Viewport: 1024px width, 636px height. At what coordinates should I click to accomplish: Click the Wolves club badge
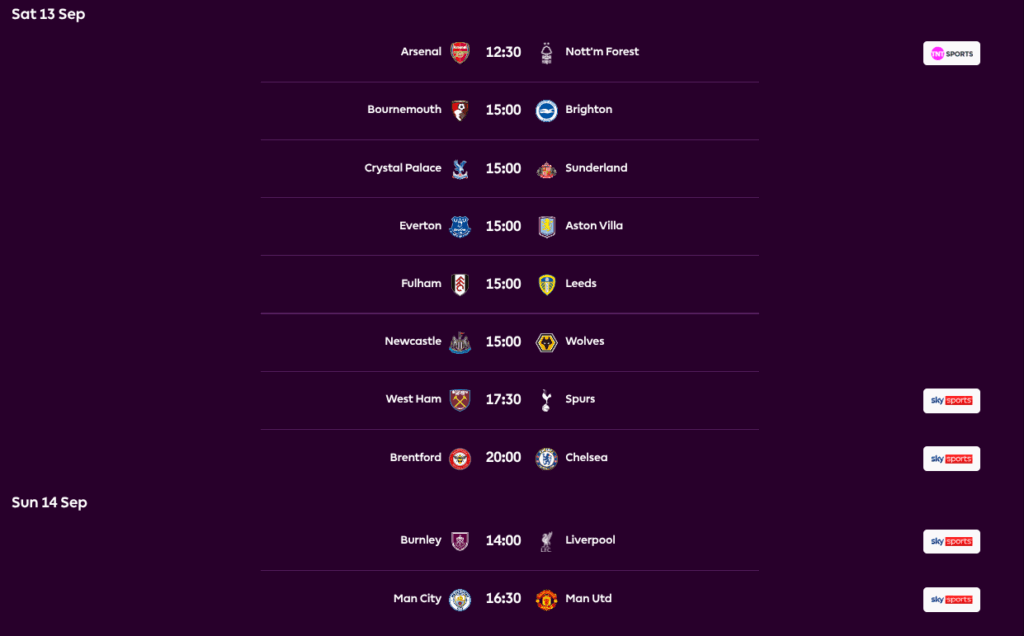(546, 342)
